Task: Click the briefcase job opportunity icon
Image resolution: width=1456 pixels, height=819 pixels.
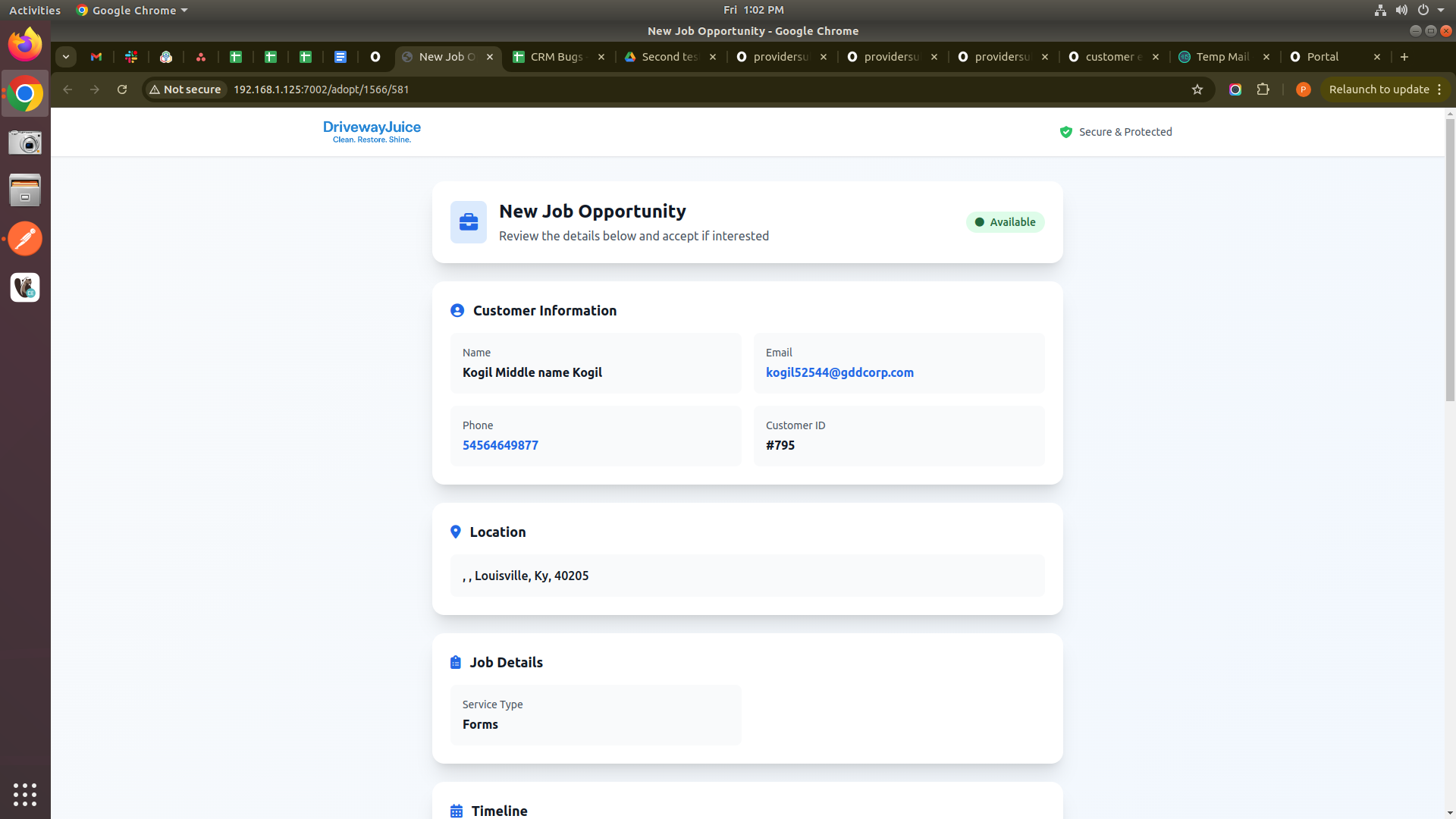Action: 468,222
